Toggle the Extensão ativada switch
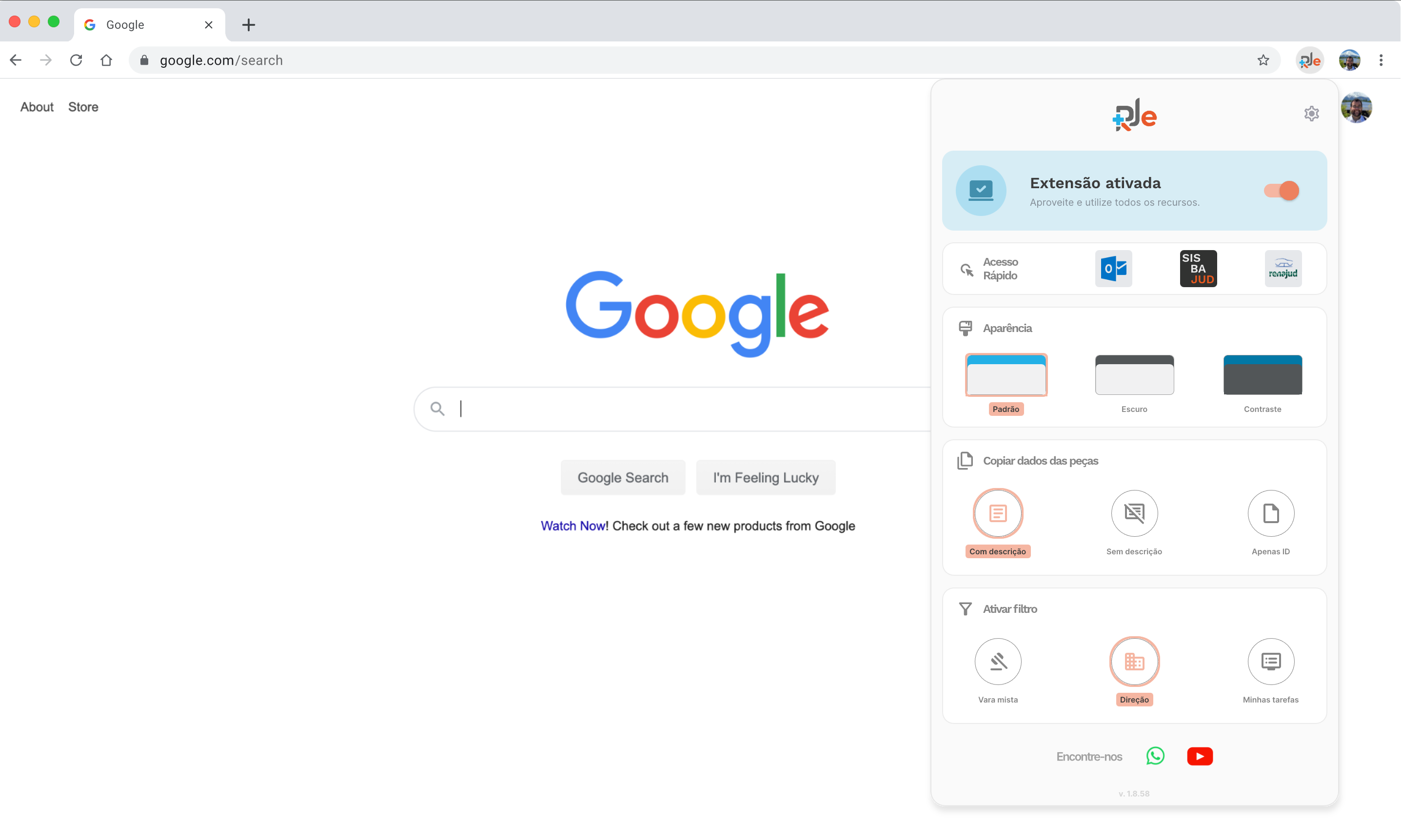Screen dimensions: 1401x840 [x=1282, y=191]
